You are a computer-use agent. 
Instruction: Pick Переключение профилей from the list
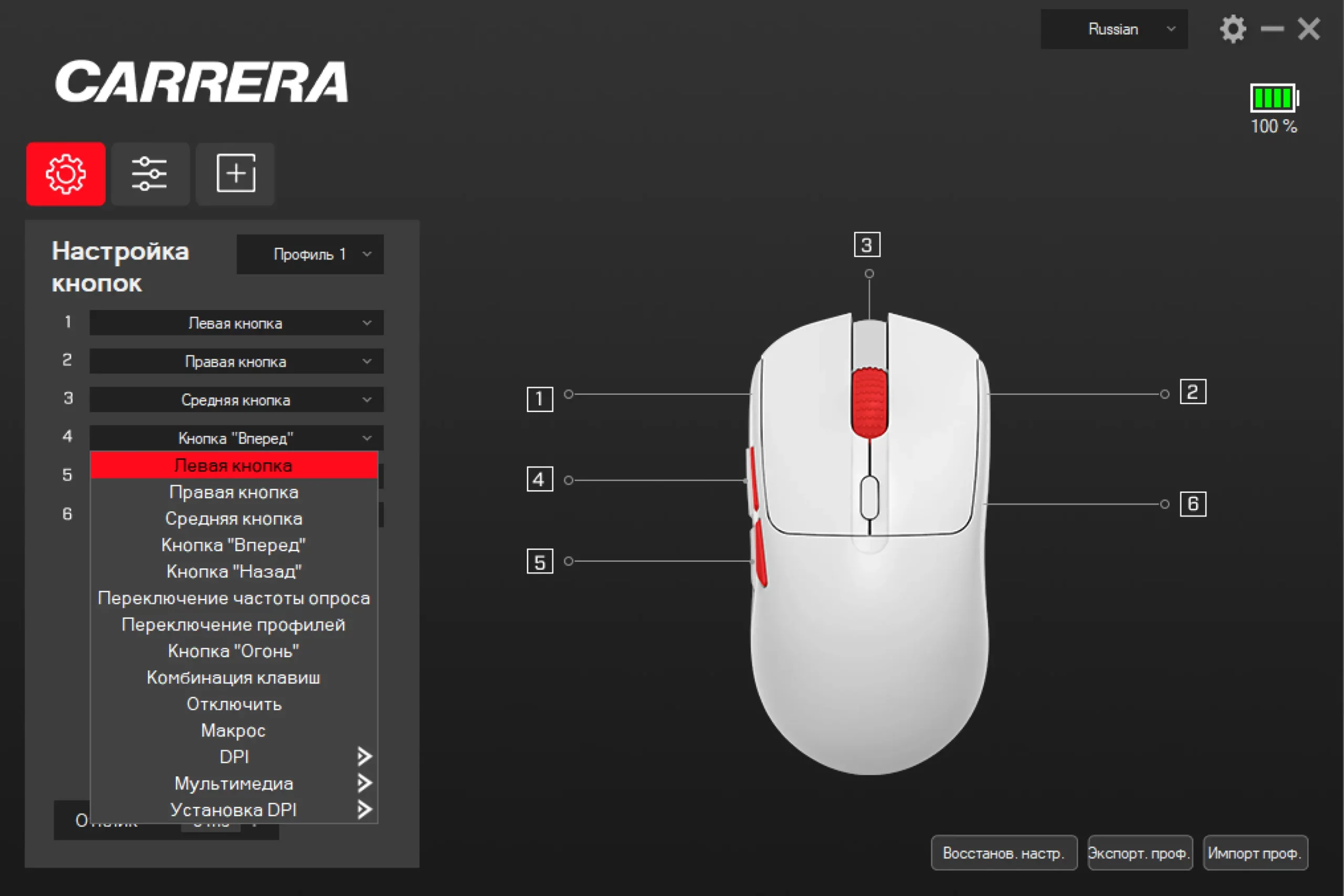[234, 625]
